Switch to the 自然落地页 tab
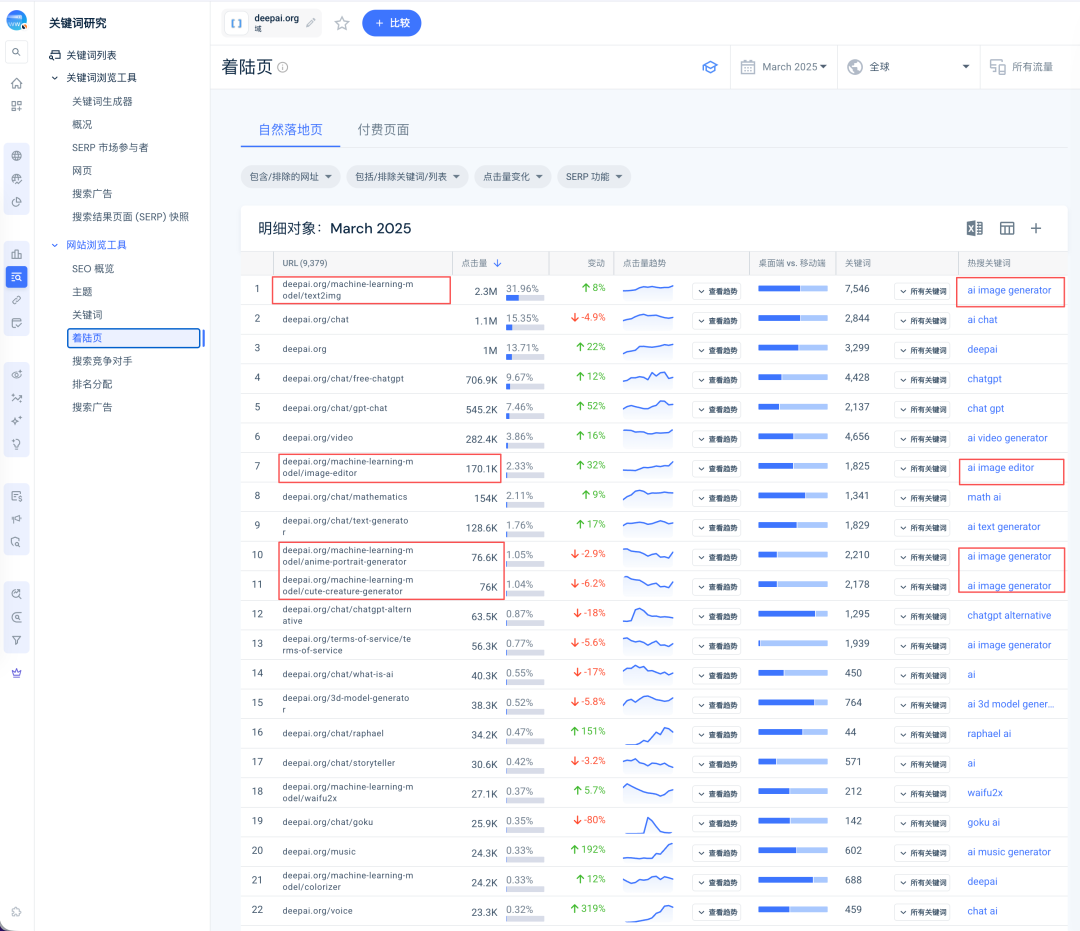The image size is (1080, 931). pyautogui.click(x=291, y=129)
